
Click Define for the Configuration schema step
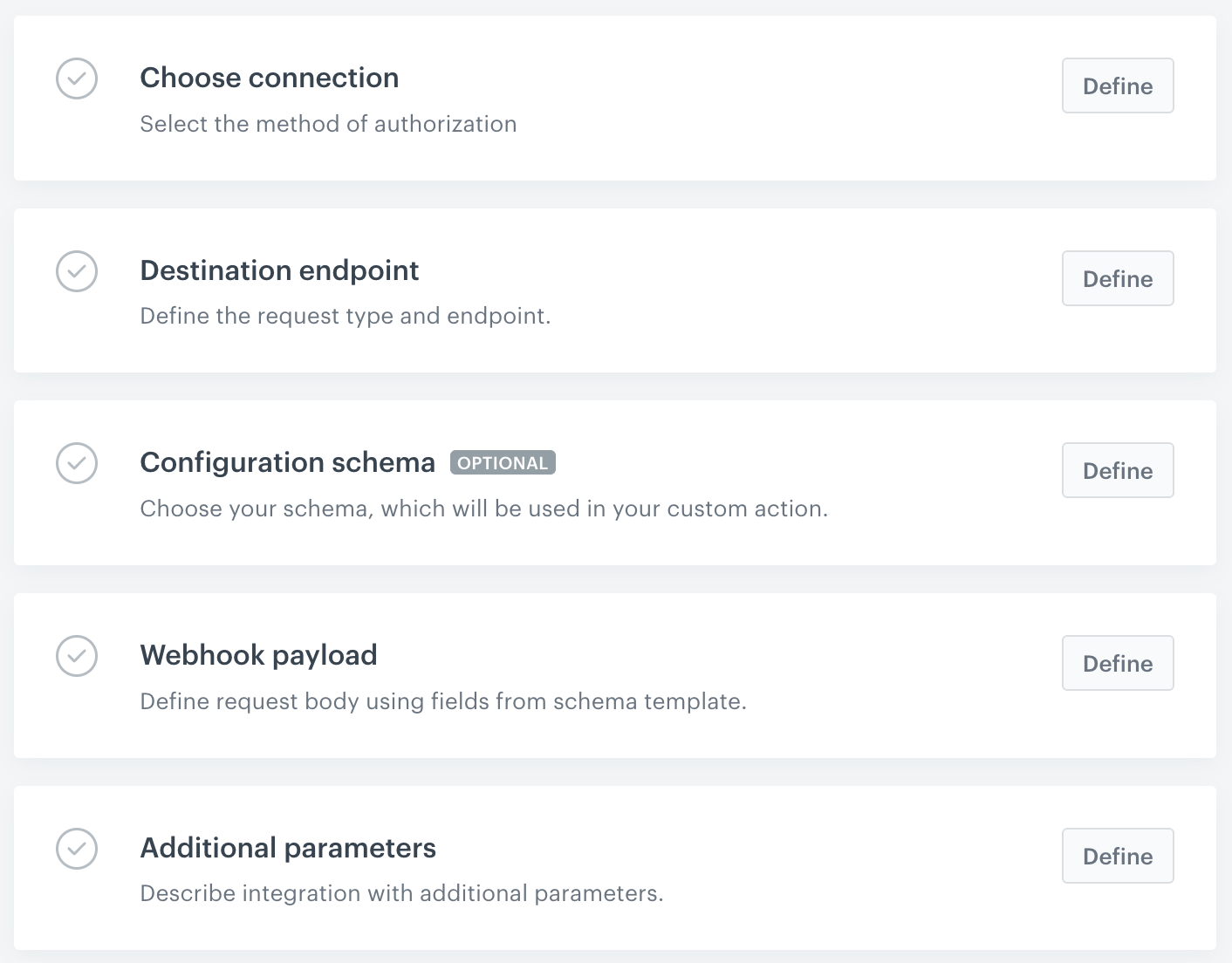[1118, 470]
